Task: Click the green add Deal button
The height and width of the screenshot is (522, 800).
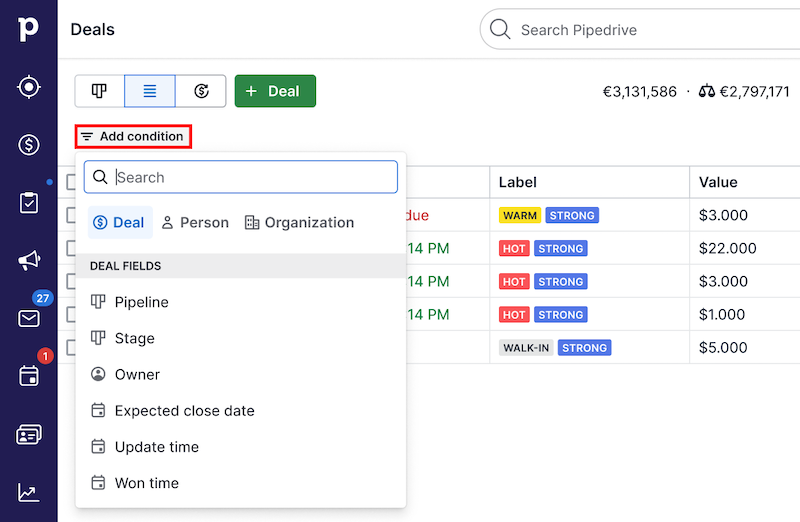Action: click(275, 91)
